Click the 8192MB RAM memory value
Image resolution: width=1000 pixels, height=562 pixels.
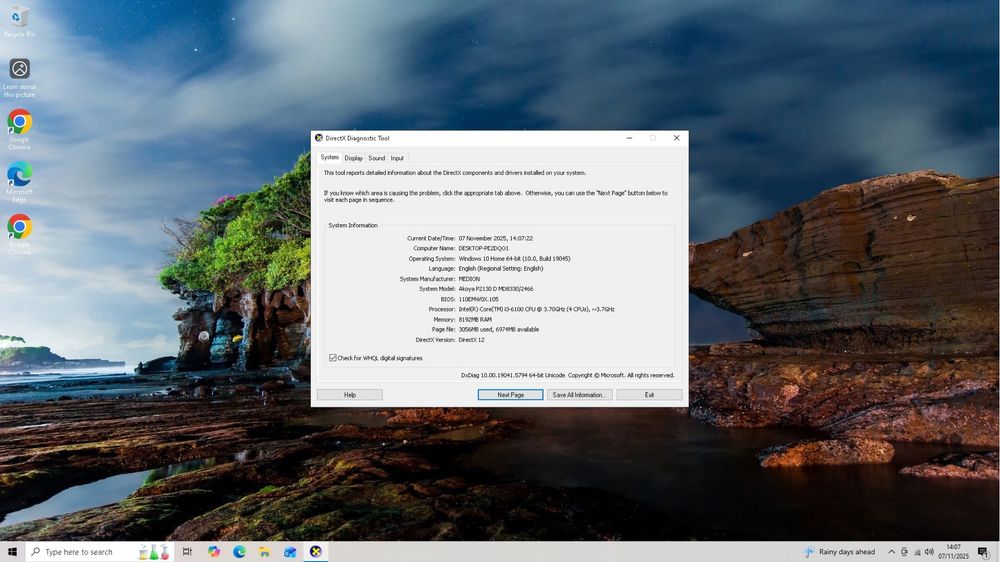475,320
